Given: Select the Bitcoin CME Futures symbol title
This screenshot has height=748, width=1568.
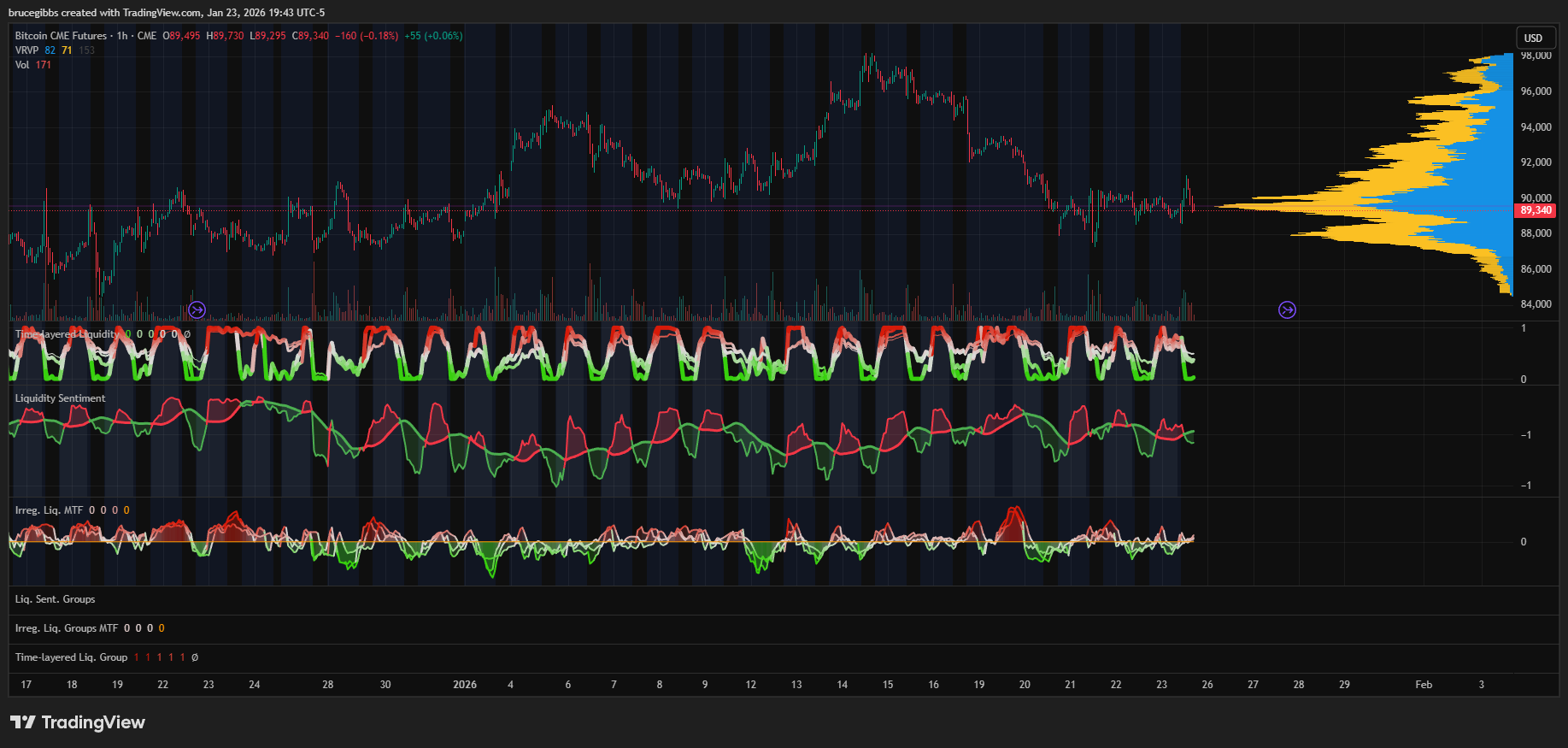Looking at the screenshot, I should (61, 36).
